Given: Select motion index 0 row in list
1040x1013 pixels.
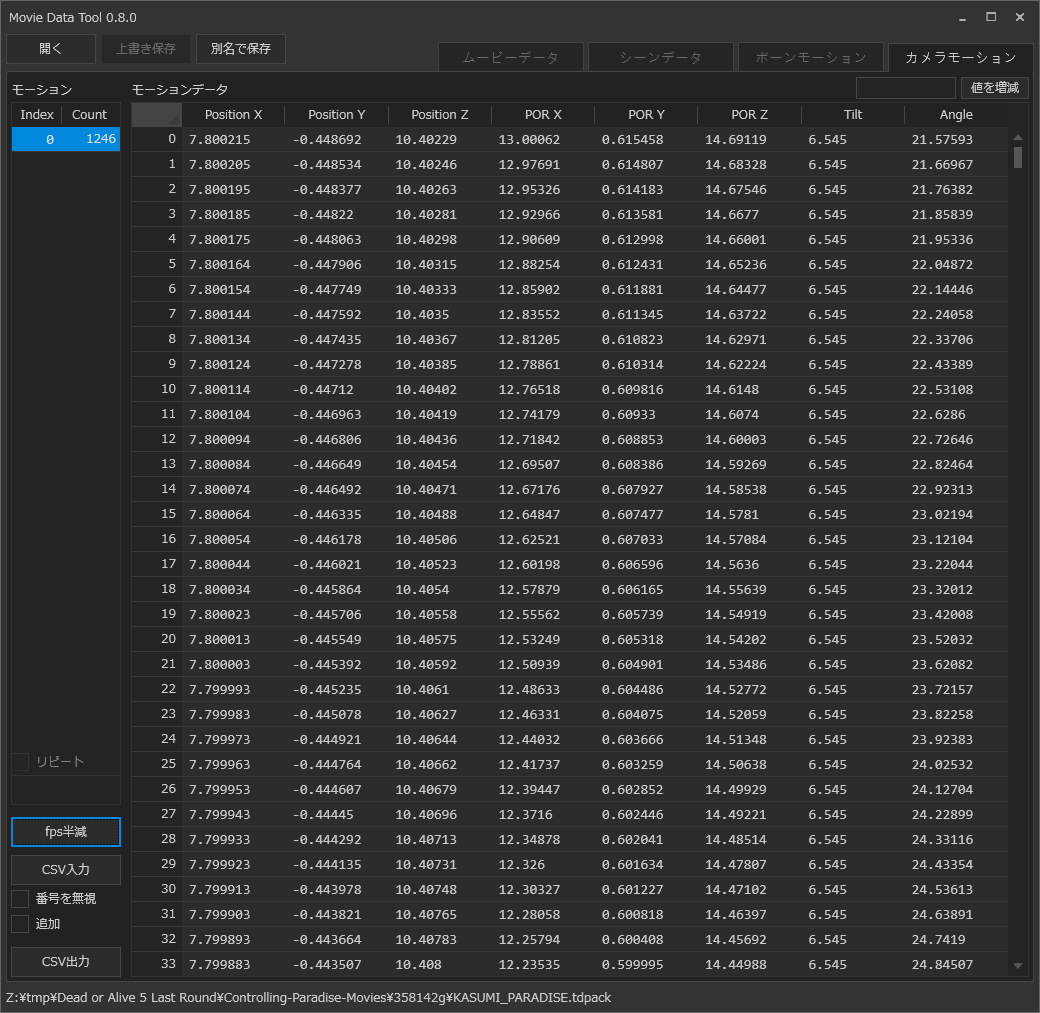Looking at the screenshot, I should point(66,140).
